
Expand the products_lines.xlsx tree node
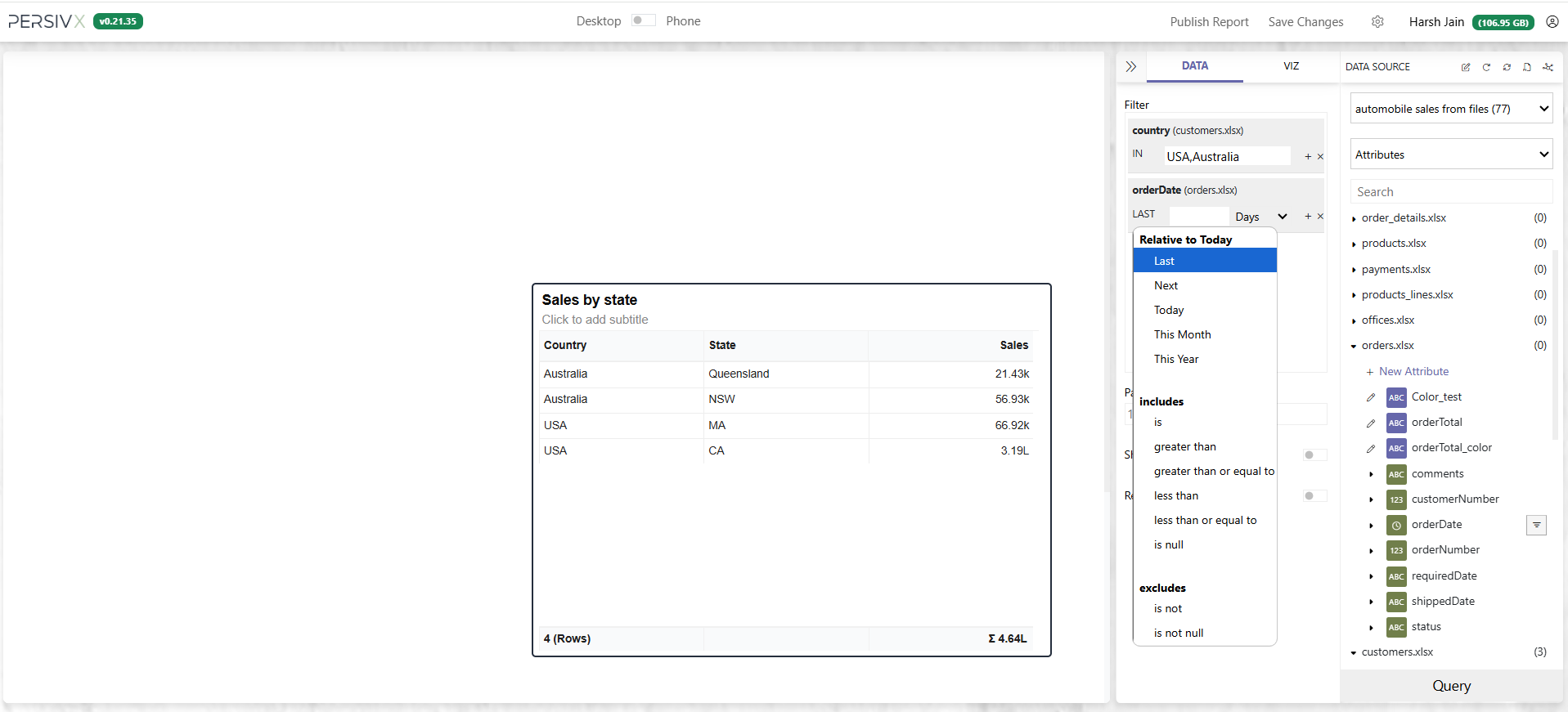point(1354,295)
